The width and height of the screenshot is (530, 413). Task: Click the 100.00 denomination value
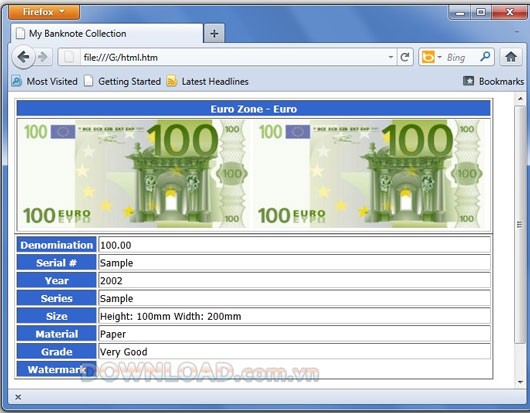point(116,245)
